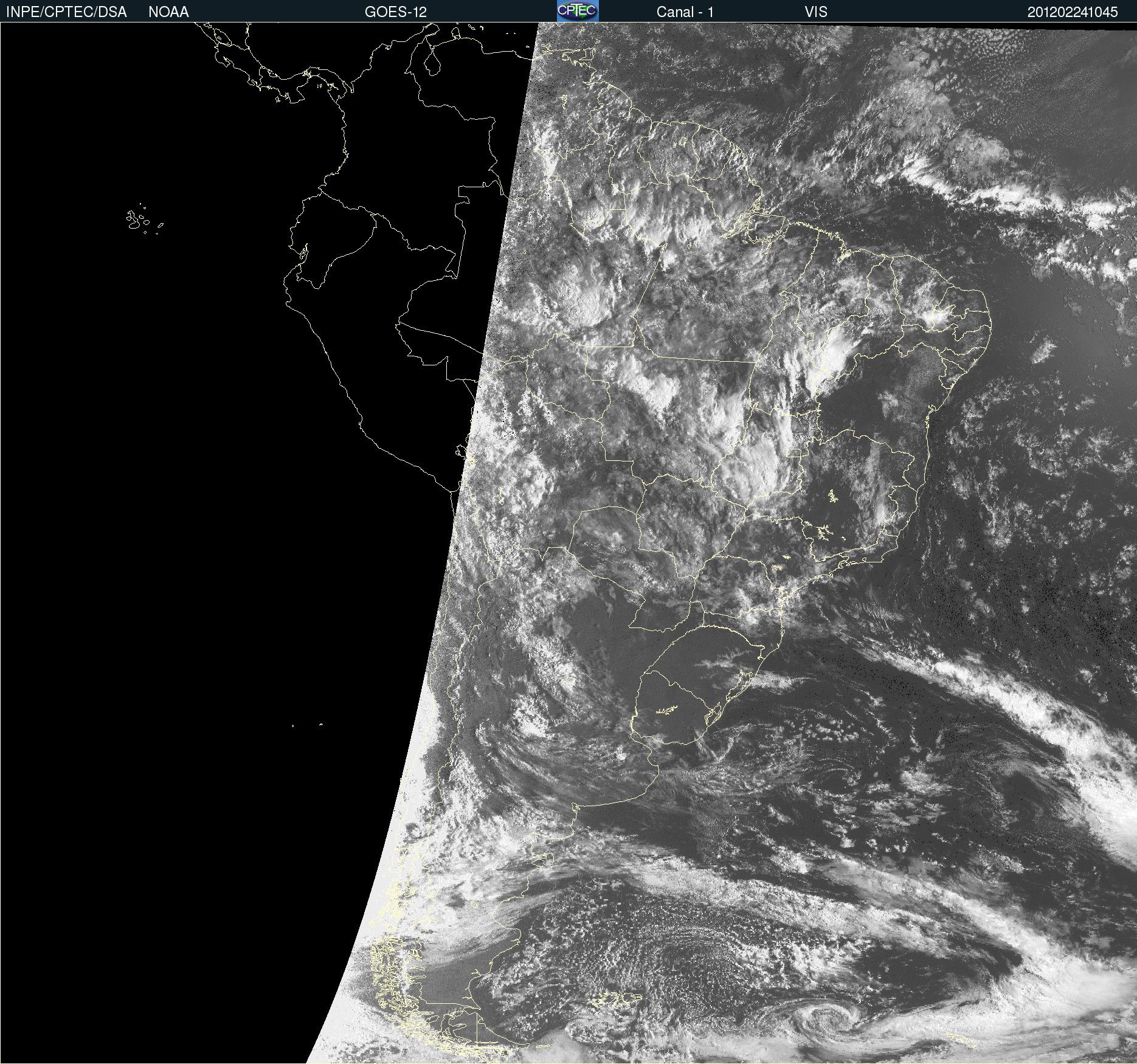This screenshot has width=1137, height=1064.
Task: Click the CPTEC logo in header
Action: click(578, 11)
